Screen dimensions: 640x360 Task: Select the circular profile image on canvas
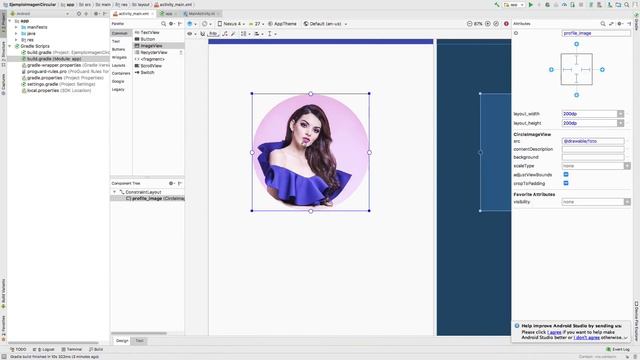pyautogui.click(x=311, y=152)
